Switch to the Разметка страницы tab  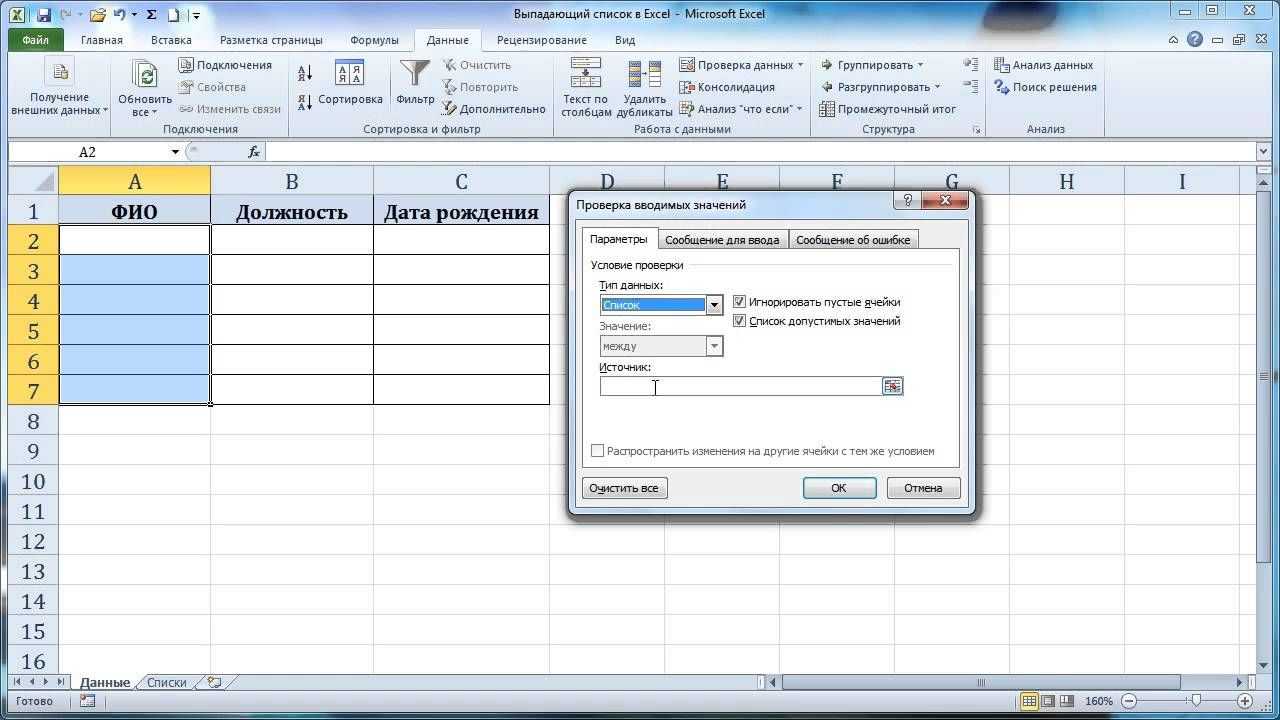pyautogui.click(x=271, y=40)
